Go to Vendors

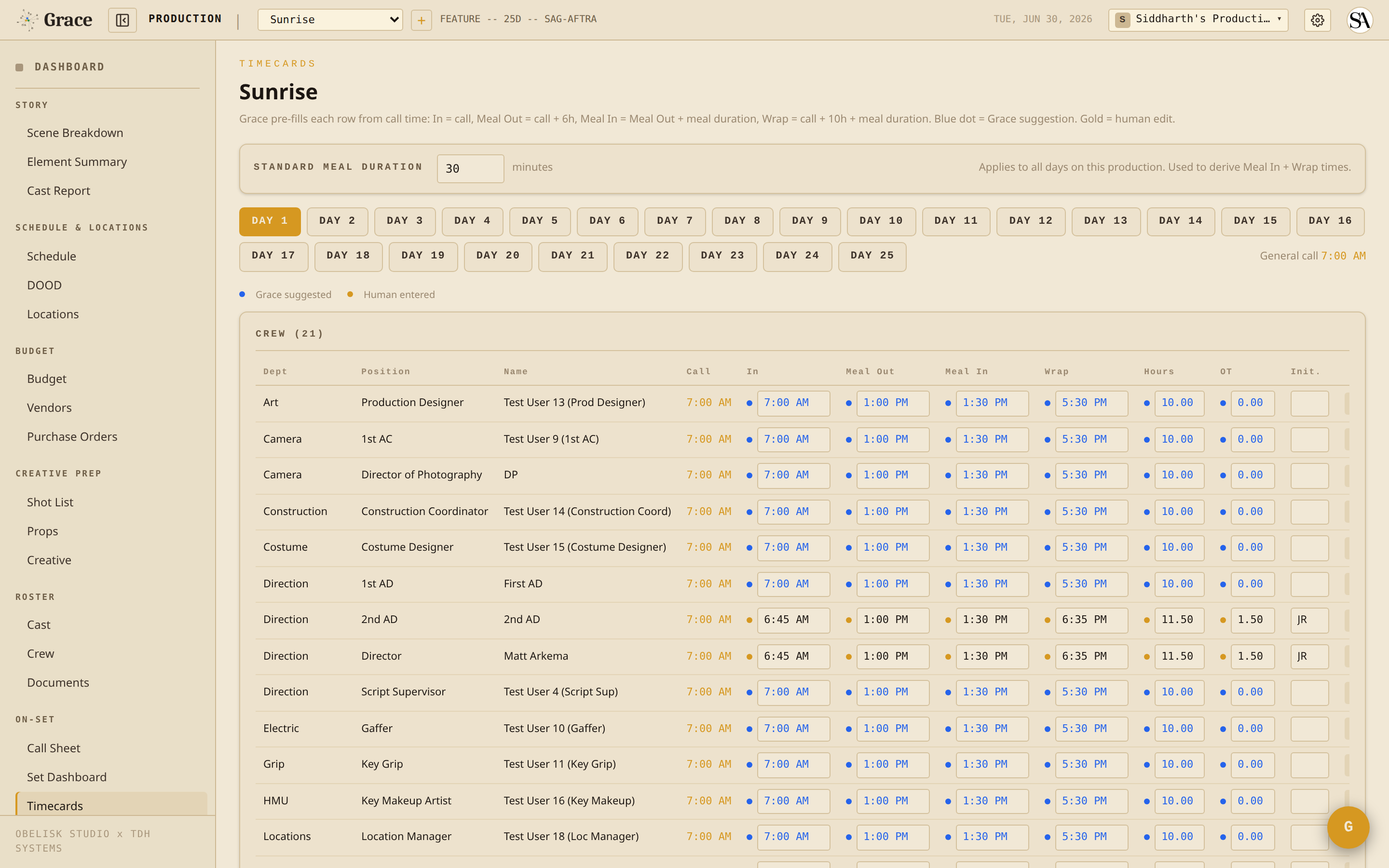click(49, 407)
